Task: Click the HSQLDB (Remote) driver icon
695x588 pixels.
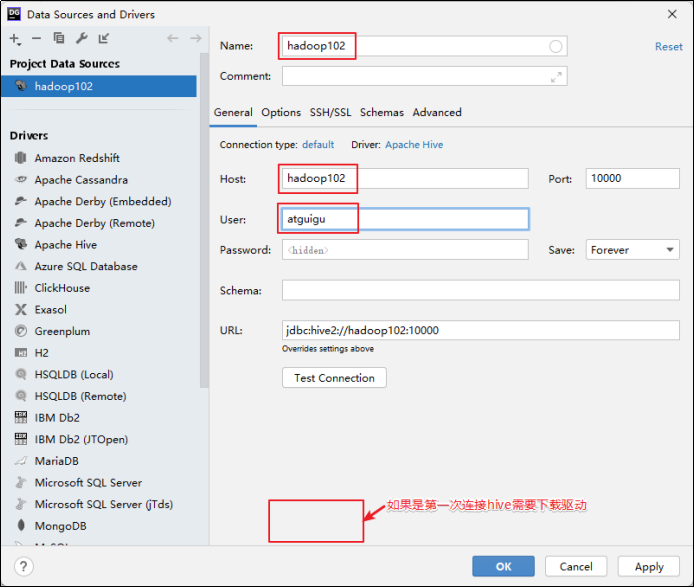Action: coord(20,396)
